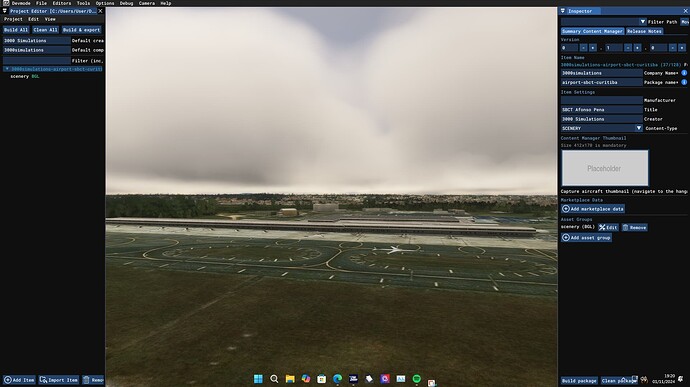Click the Build & export button
The height and width of the screenshot is (387, 690).
click(x=81, y=30)
